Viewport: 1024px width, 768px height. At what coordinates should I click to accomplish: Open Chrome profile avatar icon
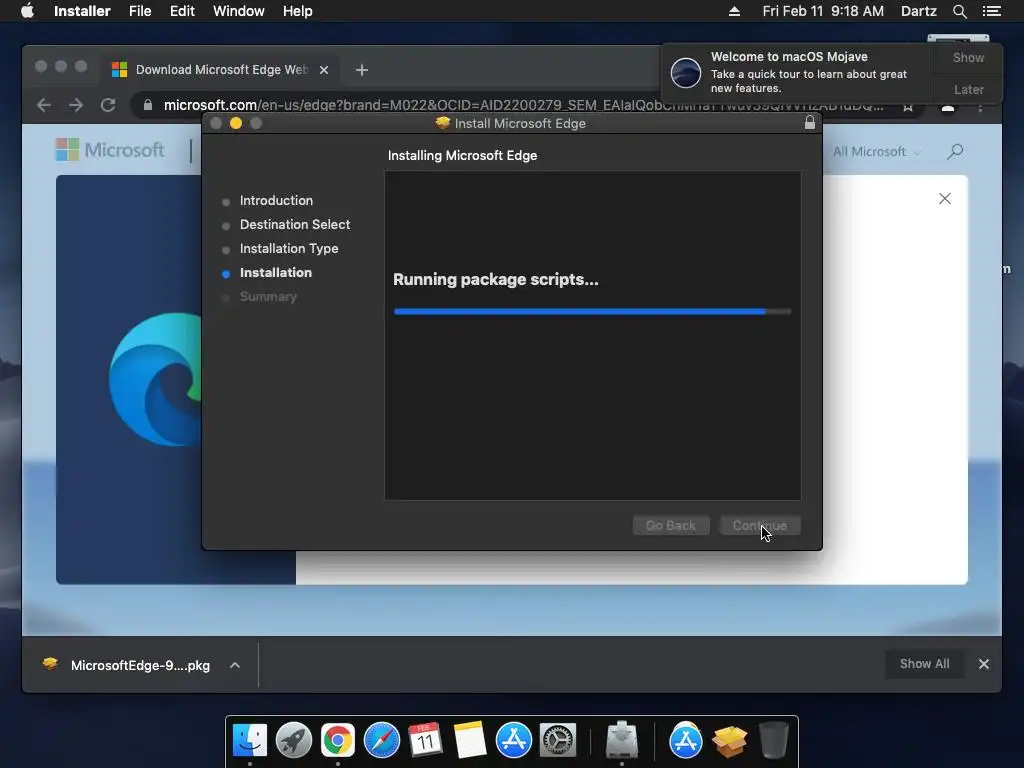point(948,108)
